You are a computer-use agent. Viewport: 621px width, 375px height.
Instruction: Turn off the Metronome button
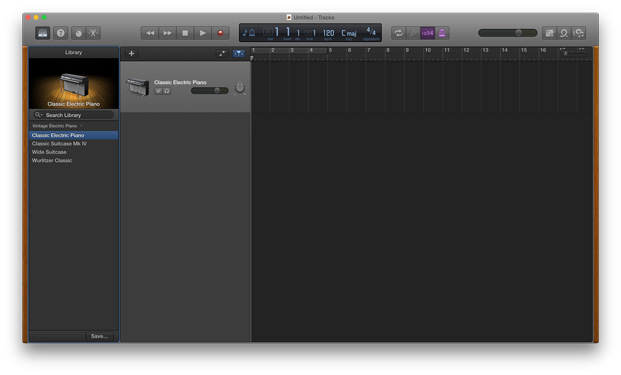442,33
